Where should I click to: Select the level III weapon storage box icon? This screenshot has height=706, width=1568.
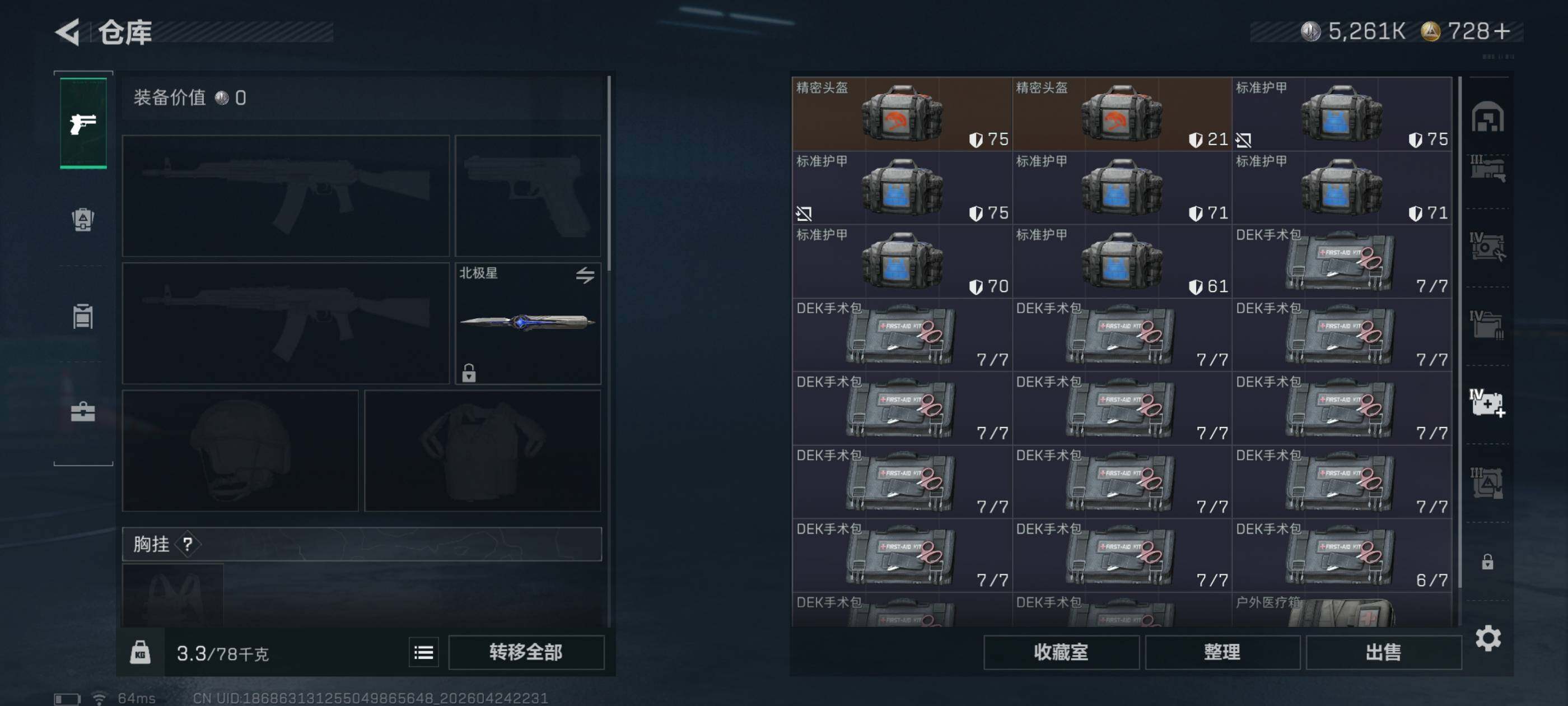1487,168
